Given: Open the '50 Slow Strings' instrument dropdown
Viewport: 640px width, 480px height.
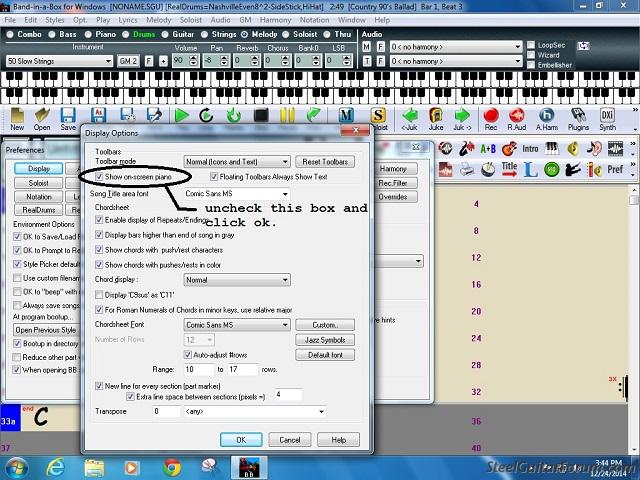Looking at the screenshot, I should [x=60, y=61].
